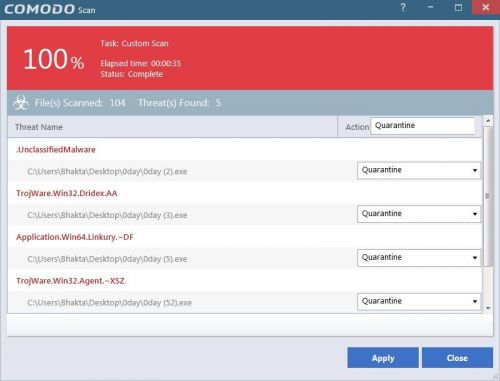Click scroll down arrow of threat list
This screenshot has height=381, width=500.
(x=488, y=308)
